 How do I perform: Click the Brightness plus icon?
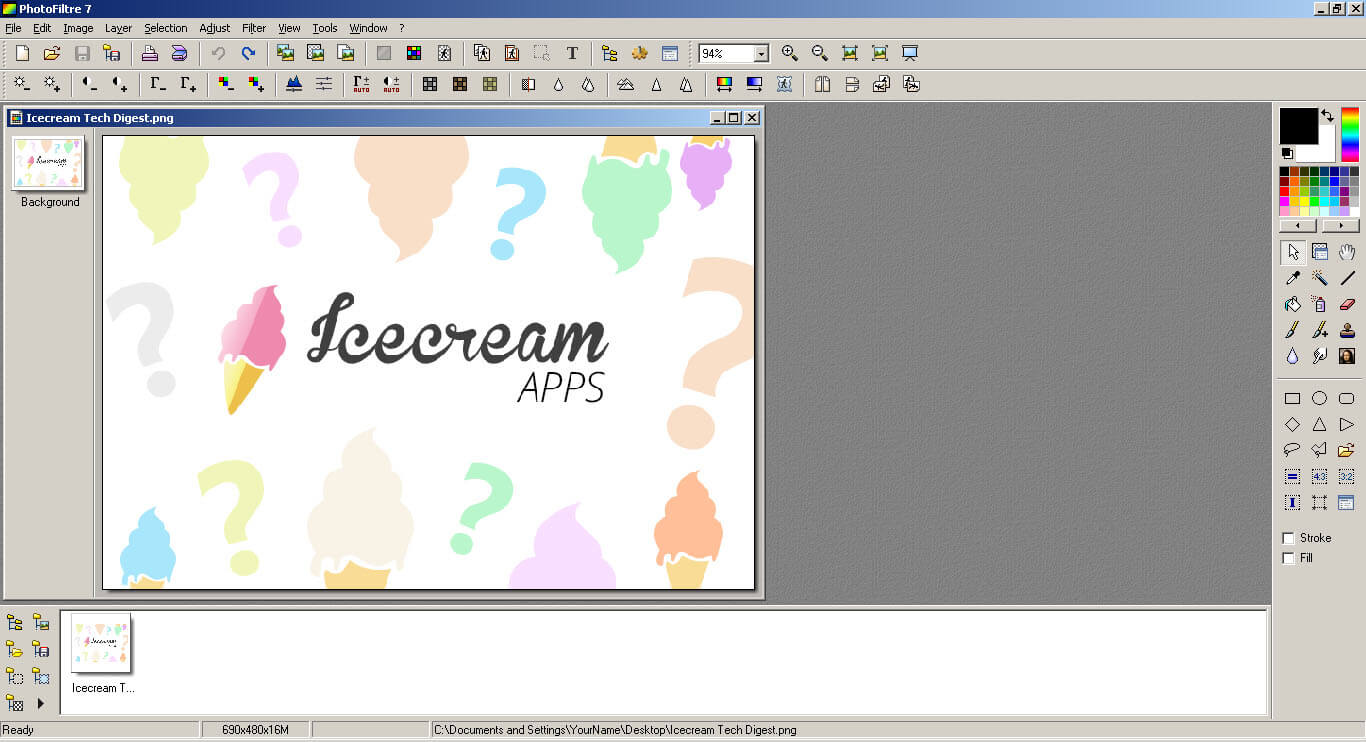tap(52, 84)
